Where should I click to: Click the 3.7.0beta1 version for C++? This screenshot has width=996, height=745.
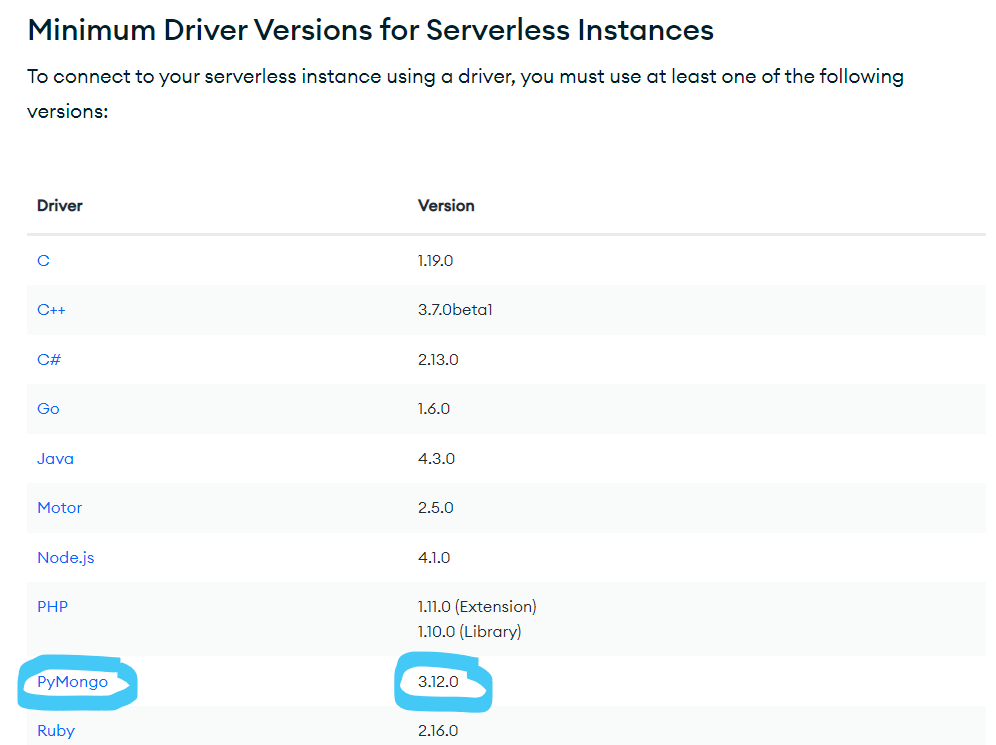(x=455, y=310)
